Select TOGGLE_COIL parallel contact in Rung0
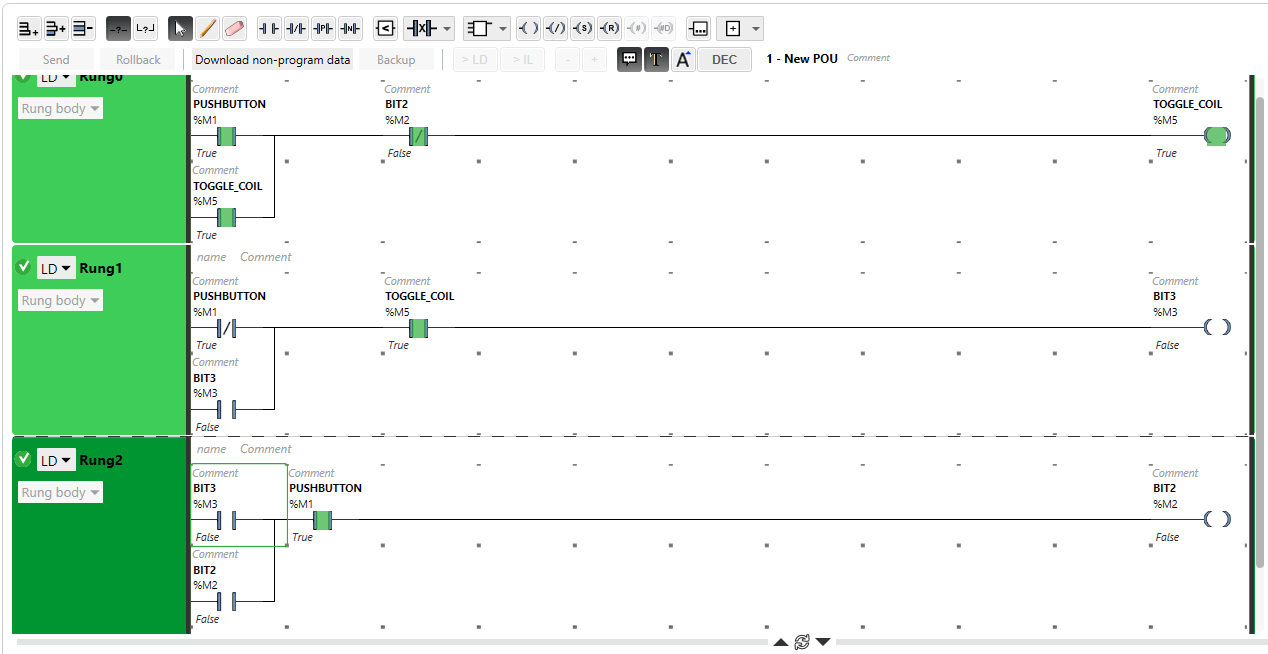 (x=227, y=217)
